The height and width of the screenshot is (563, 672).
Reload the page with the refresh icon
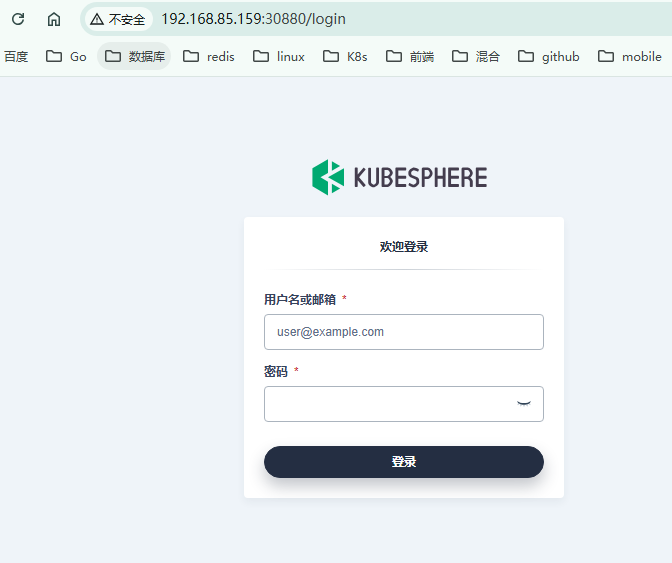(x=18, y=19)
